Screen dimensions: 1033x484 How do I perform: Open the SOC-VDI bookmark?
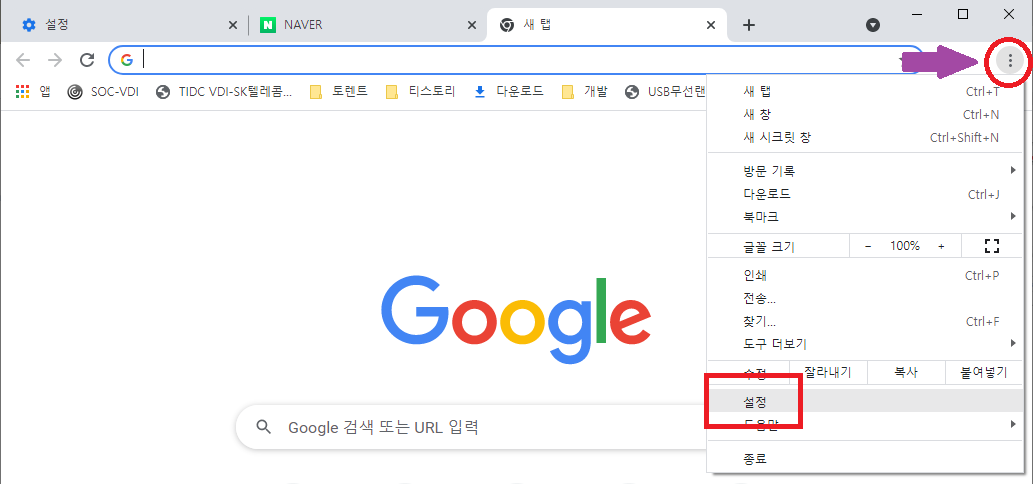point(103,92)
